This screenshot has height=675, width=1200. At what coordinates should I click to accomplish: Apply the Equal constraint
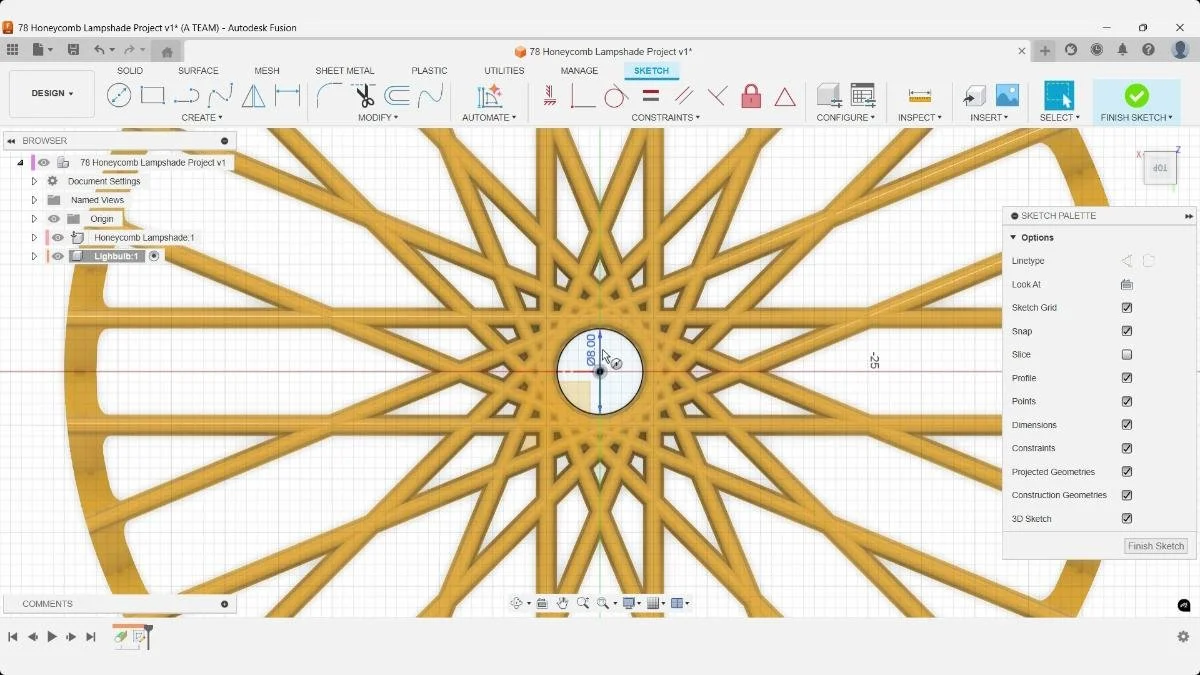click(x=650, y=96)
